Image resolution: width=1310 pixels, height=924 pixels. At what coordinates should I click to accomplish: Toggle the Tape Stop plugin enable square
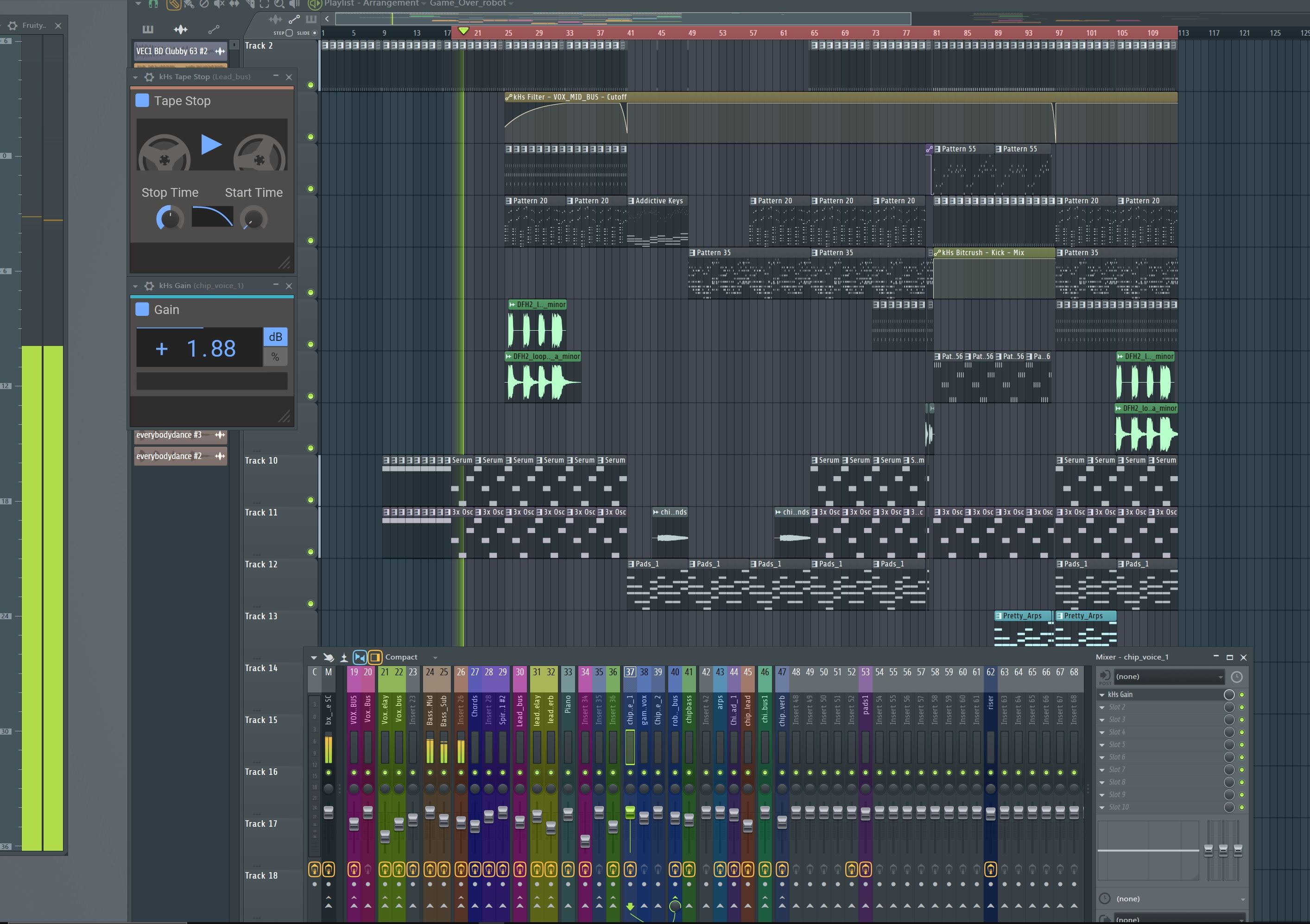[x=142, y=101]
